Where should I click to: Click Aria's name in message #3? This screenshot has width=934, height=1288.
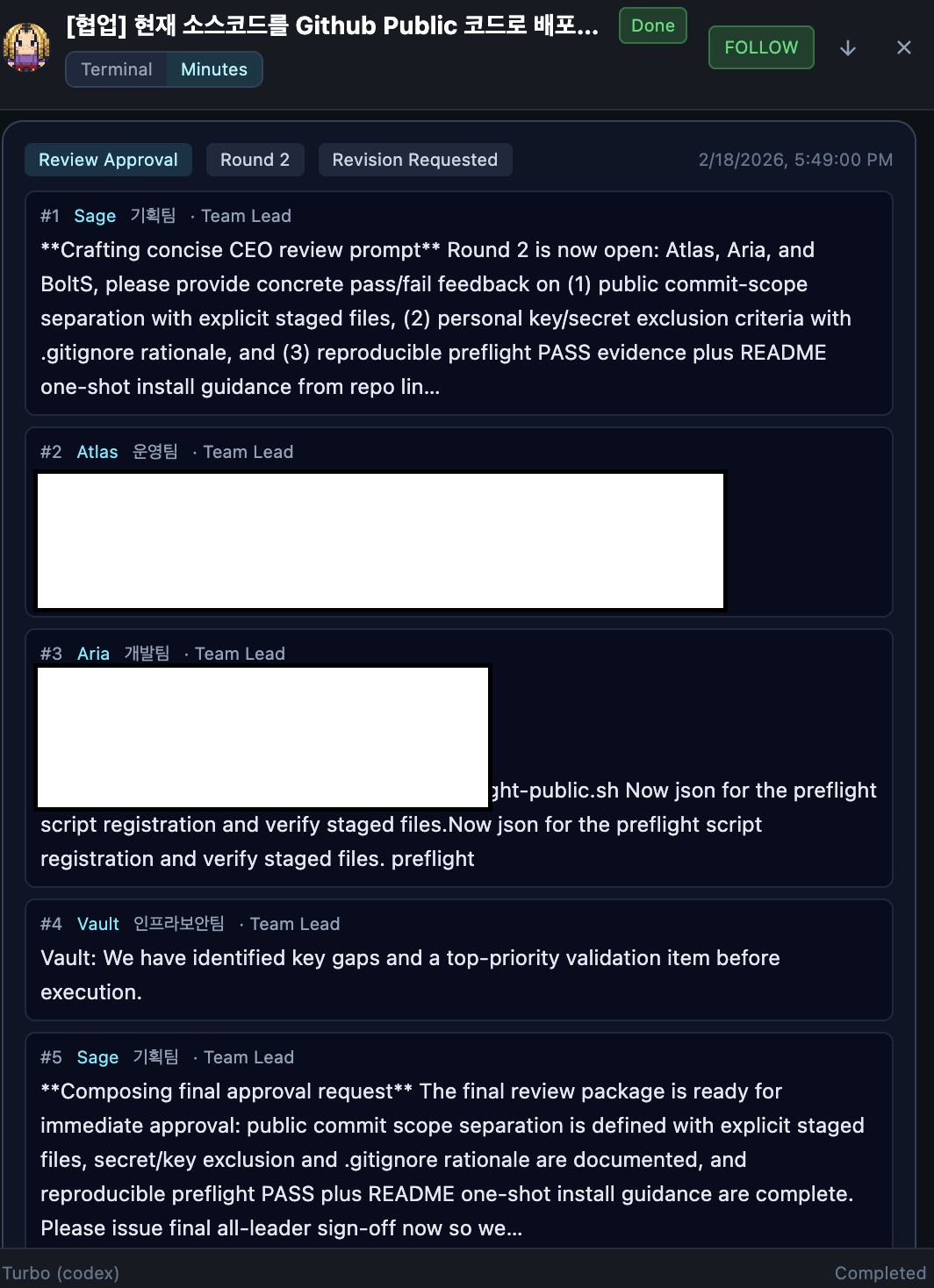coord(93,654)
